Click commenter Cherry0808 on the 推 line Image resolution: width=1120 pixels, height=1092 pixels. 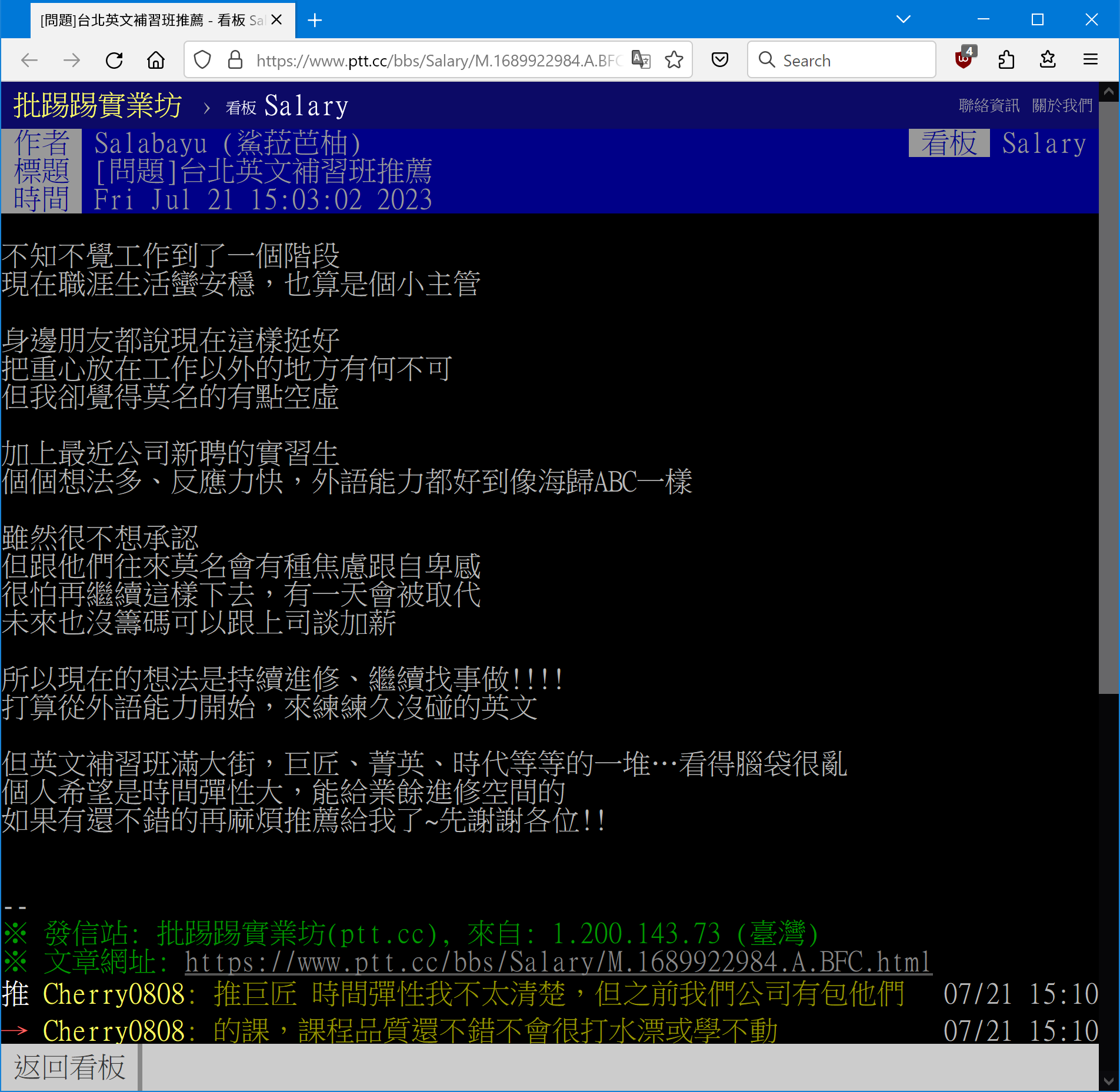(114, 994)
